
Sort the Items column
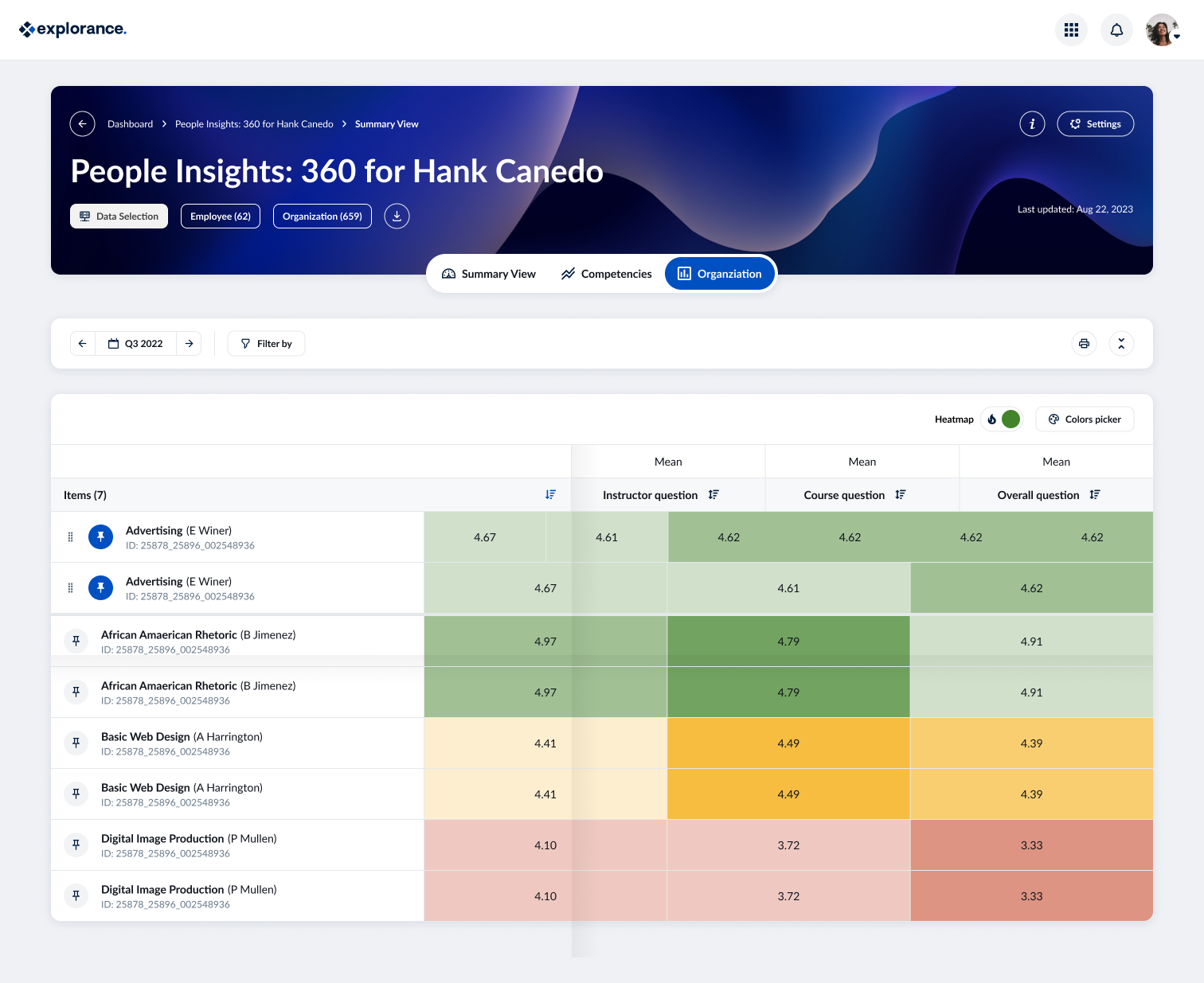(x=550, y=495)
